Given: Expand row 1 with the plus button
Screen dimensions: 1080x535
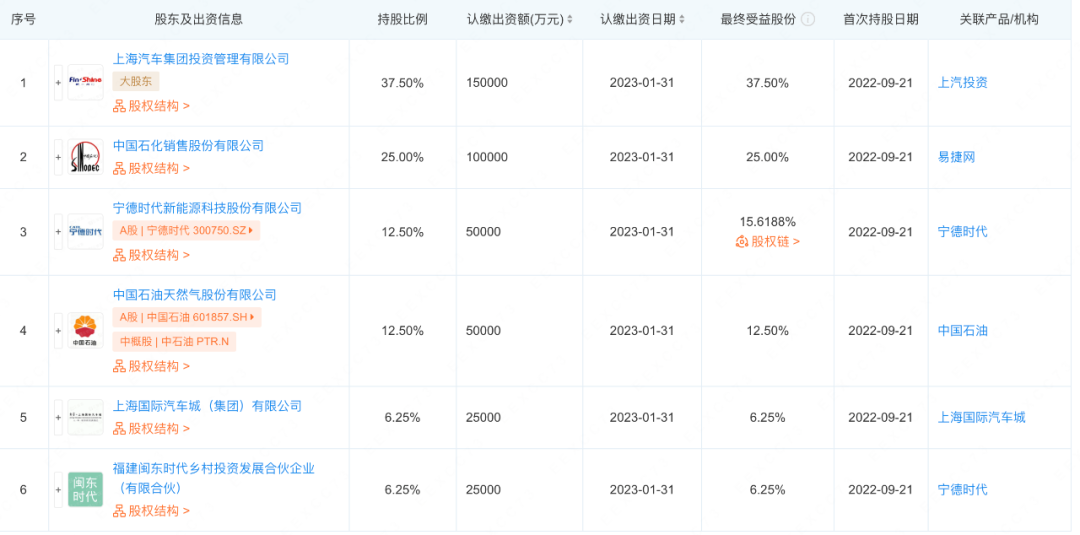Looking at the screenshot, I should 59,83.
